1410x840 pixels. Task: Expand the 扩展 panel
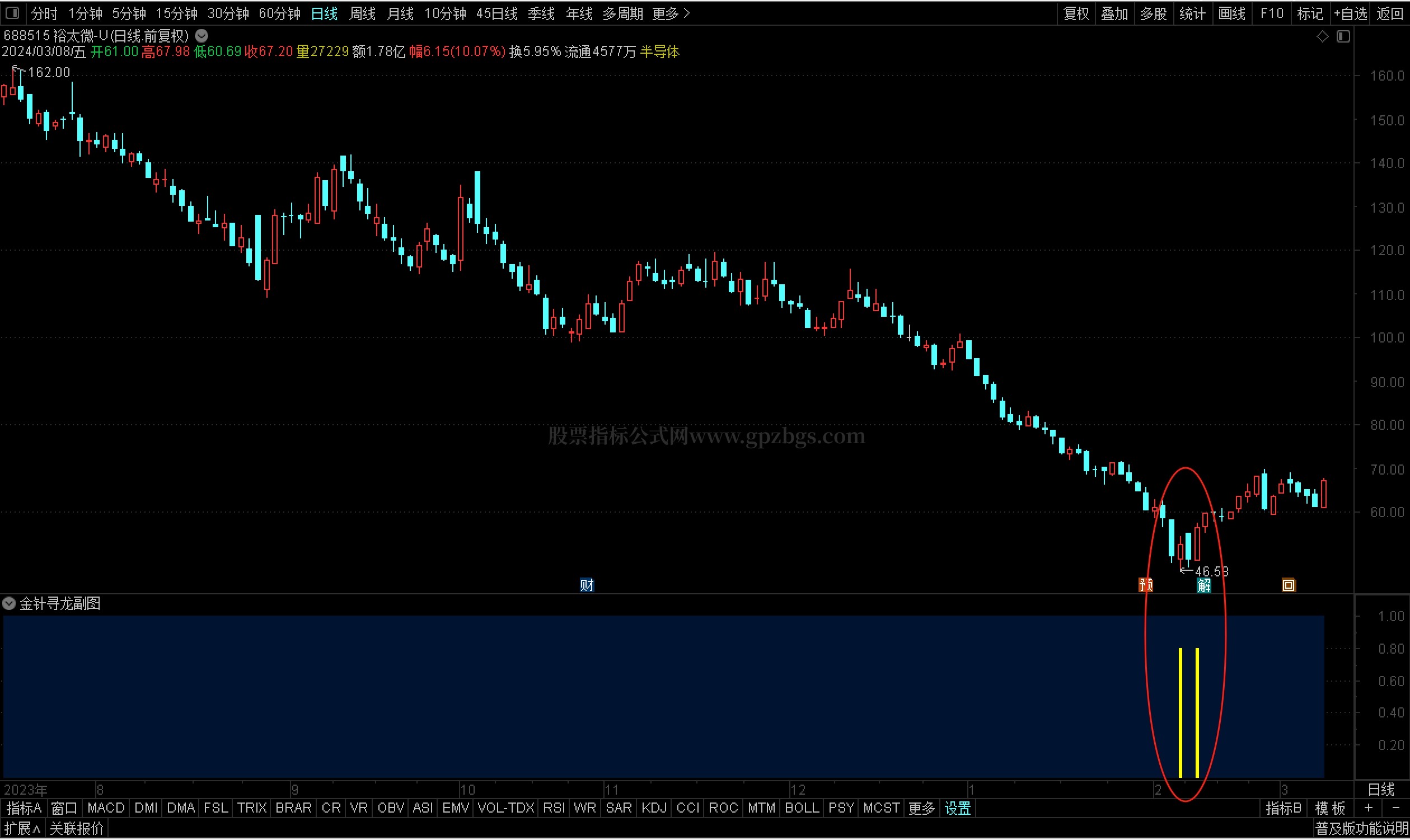coord(22,829)
